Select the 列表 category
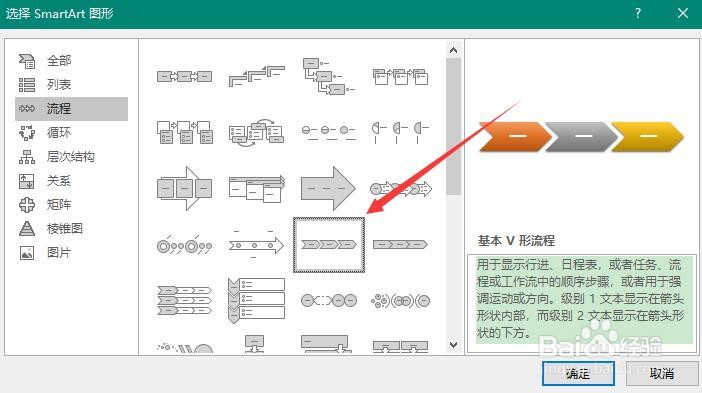Viewport: 702px width, 393px height. click(71, 85)
